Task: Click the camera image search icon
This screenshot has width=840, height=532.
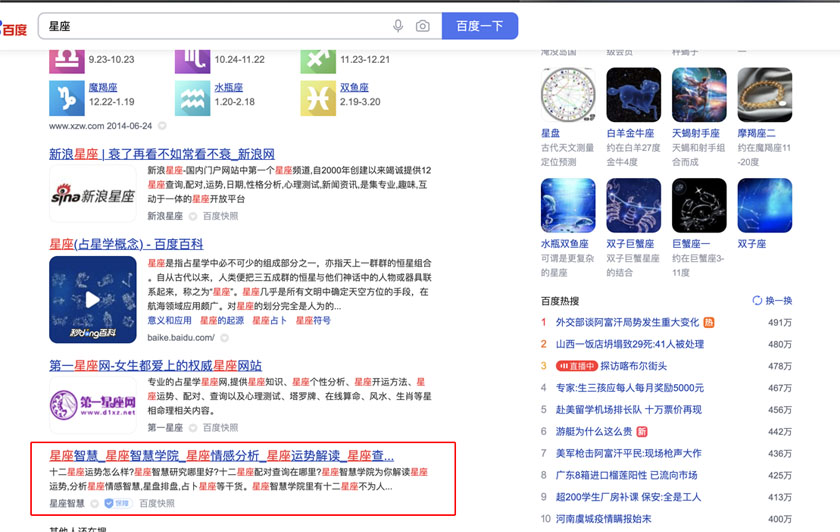Action: [422, 26]
